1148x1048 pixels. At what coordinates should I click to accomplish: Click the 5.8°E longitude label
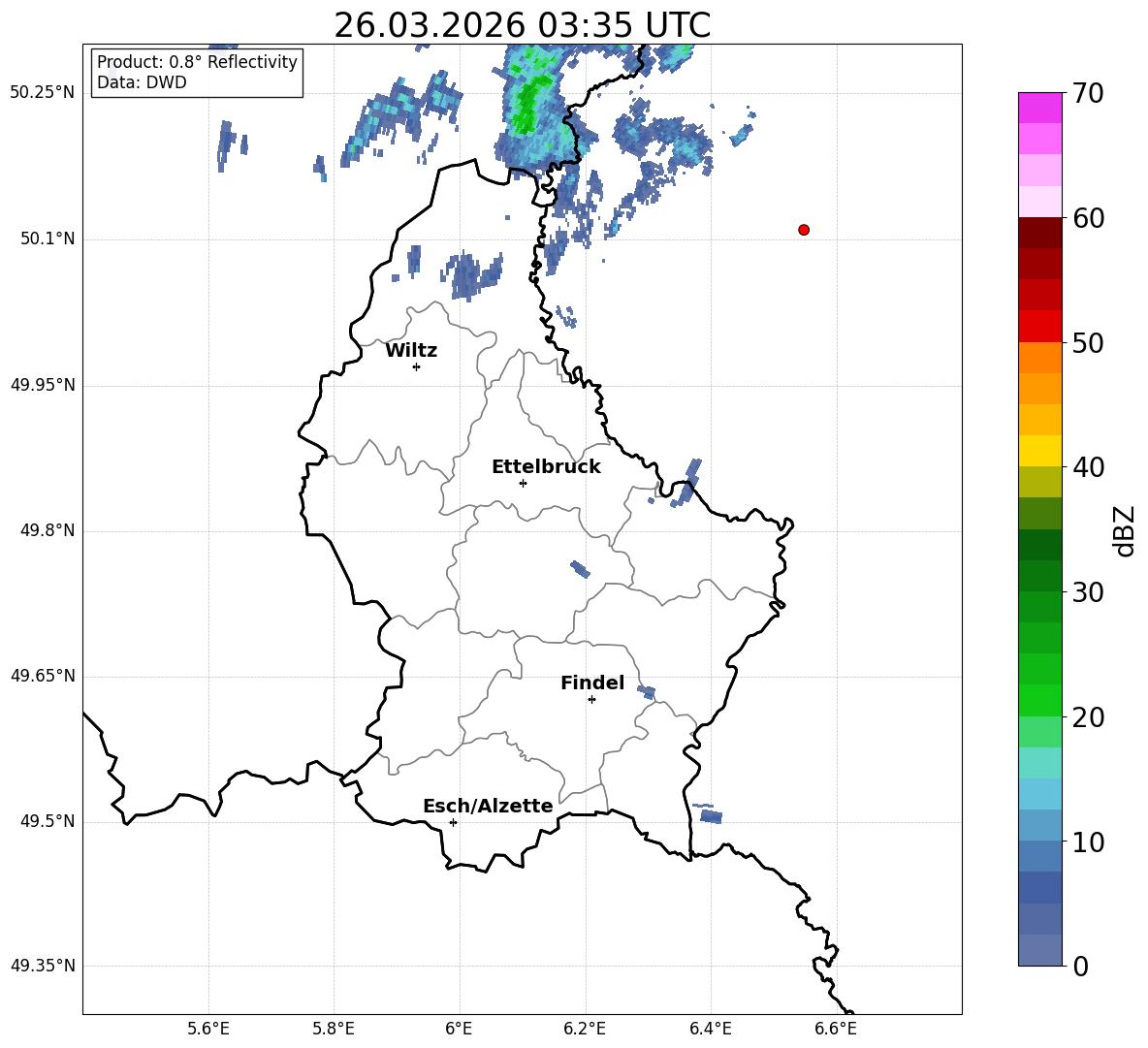(x=334, y=1030)
